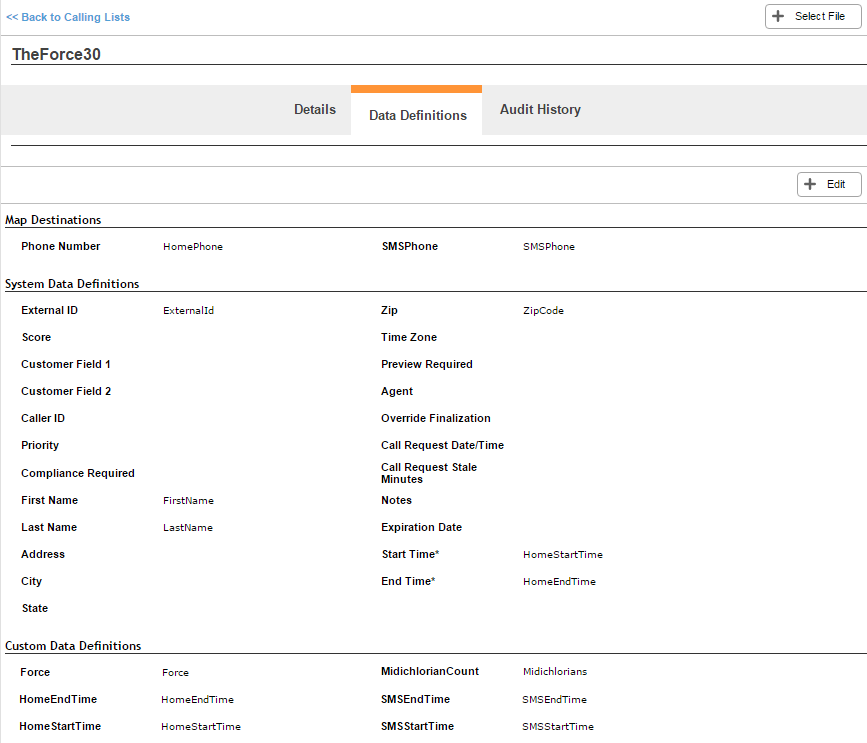The height and width of the screenshot is (743, 867).
Task: Select the End Time HomeEndTime value
Action: coord(559,582)
